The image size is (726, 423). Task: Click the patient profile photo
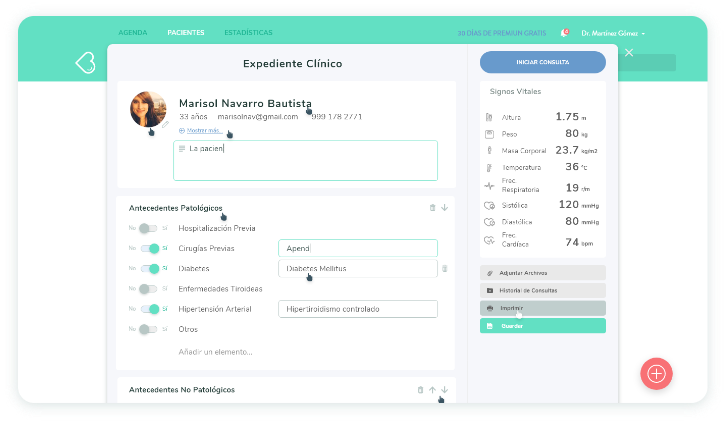click(x=148, y=109)
